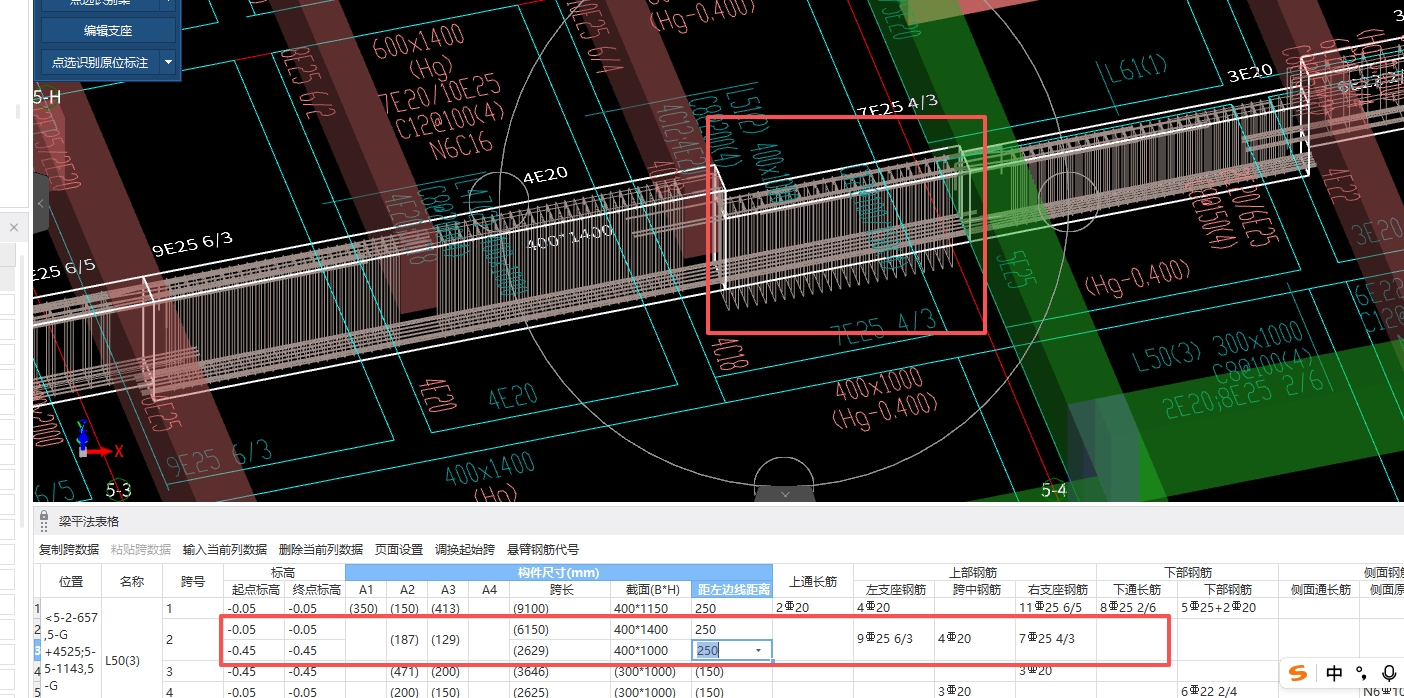The height and width of the screenshot is (698, 1404).
Task: Click the (413) cell in column A3
Action: (x=448, y=608)
